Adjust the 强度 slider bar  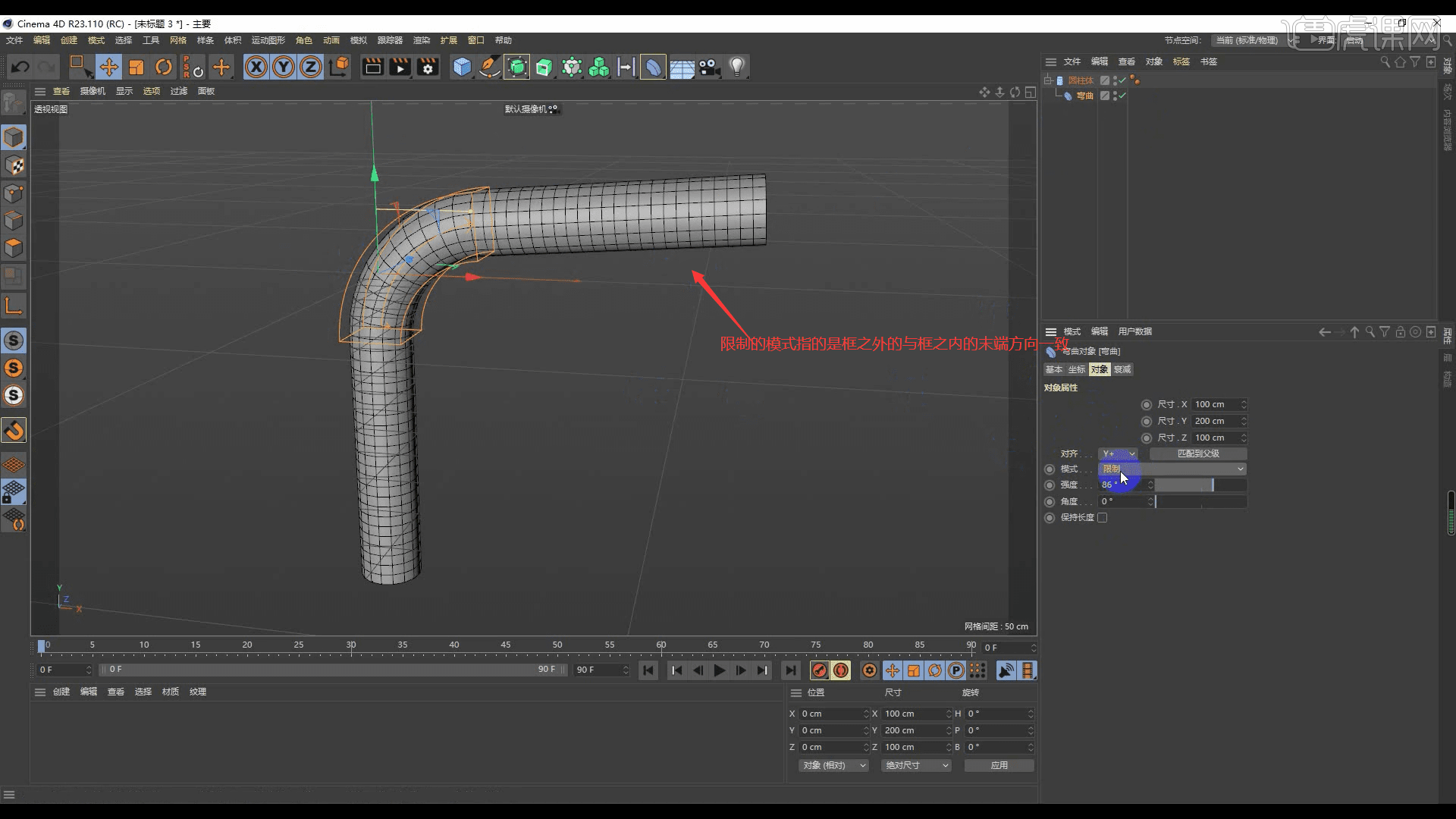pyautogui.click(x=1200, y=485)
